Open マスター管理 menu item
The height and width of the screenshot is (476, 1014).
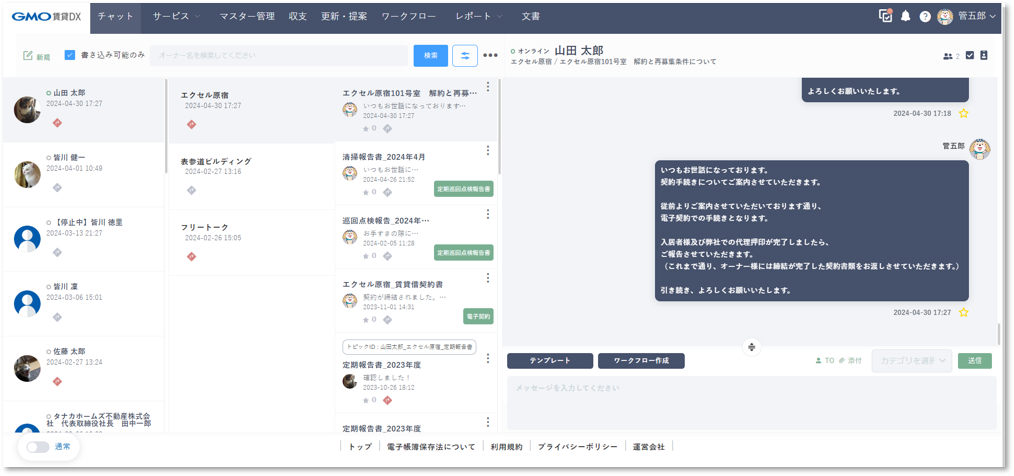tap(247, 16)
